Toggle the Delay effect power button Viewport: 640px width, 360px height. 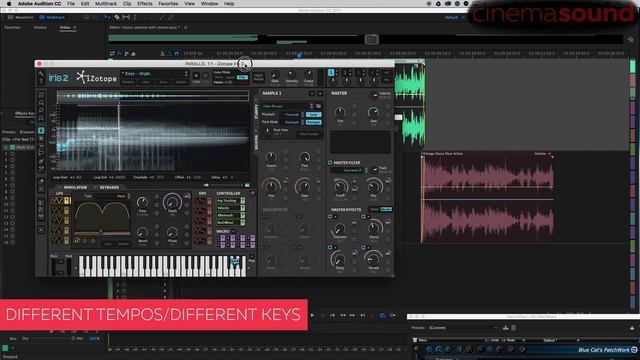coord(330,248)
